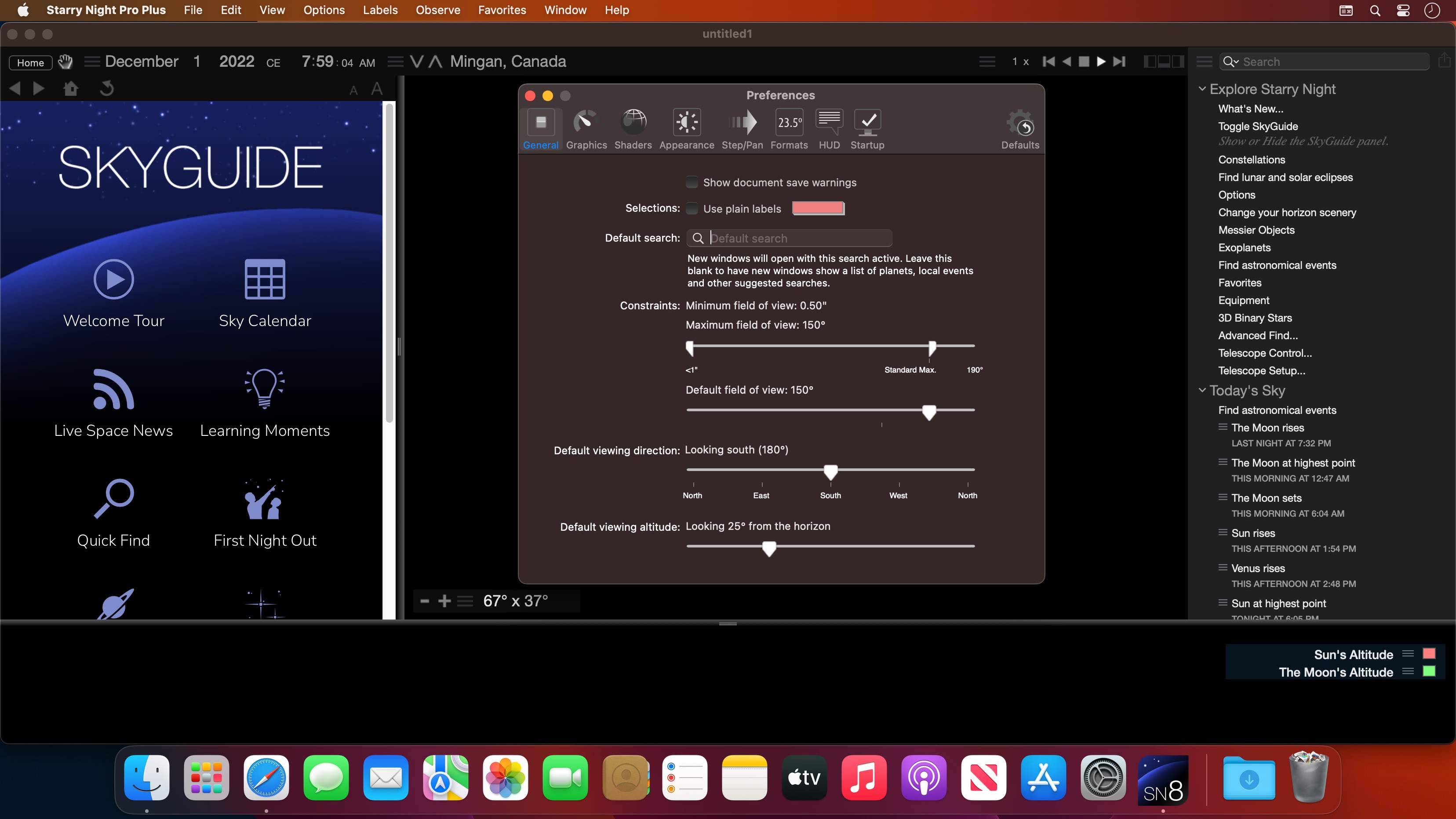Viewport: 1456px width, 819px height.
Task: Open the location options menu beside time
Action: click(396, 62)
